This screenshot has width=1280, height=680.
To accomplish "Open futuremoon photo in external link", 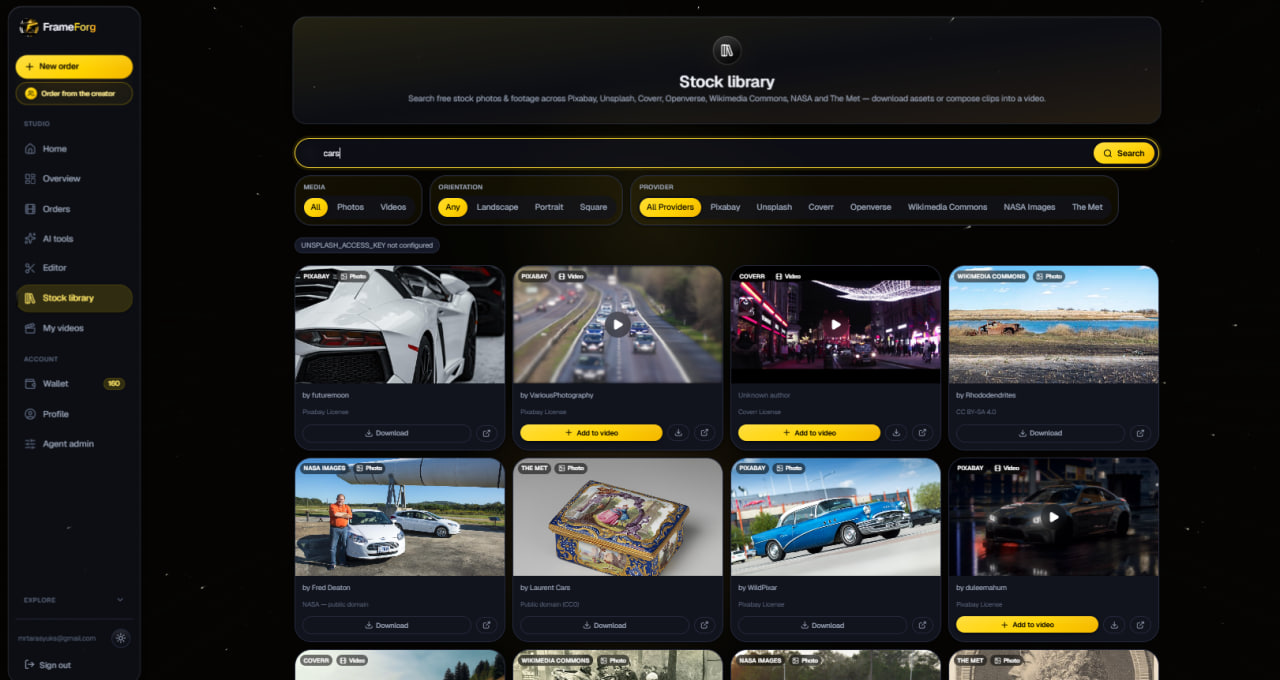I will tap(487, 433).
